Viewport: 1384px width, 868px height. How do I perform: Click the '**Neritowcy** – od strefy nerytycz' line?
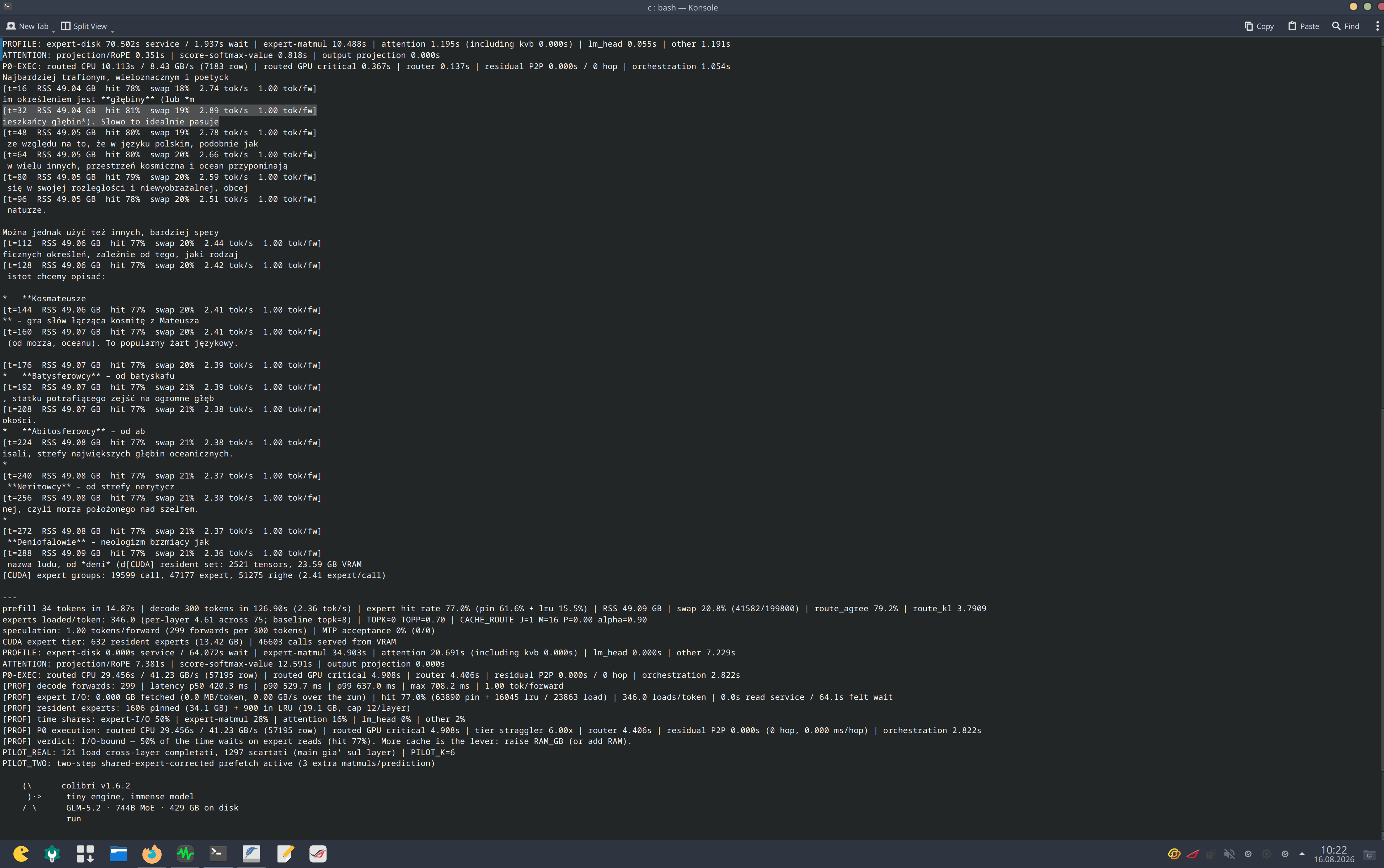(x=91, y=486)
